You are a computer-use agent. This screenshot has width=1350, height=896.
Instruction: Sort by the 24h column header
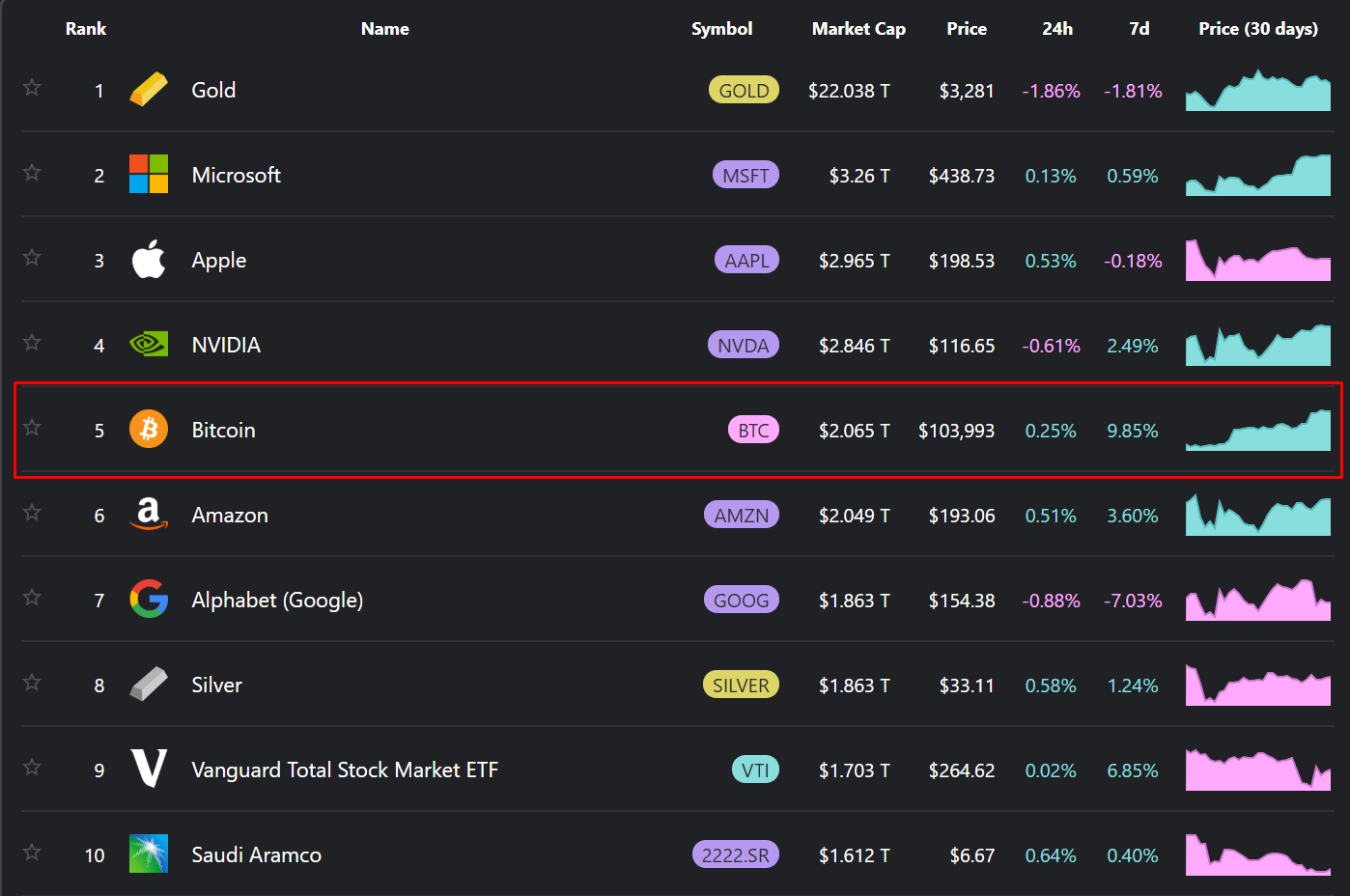(1057, 29)
